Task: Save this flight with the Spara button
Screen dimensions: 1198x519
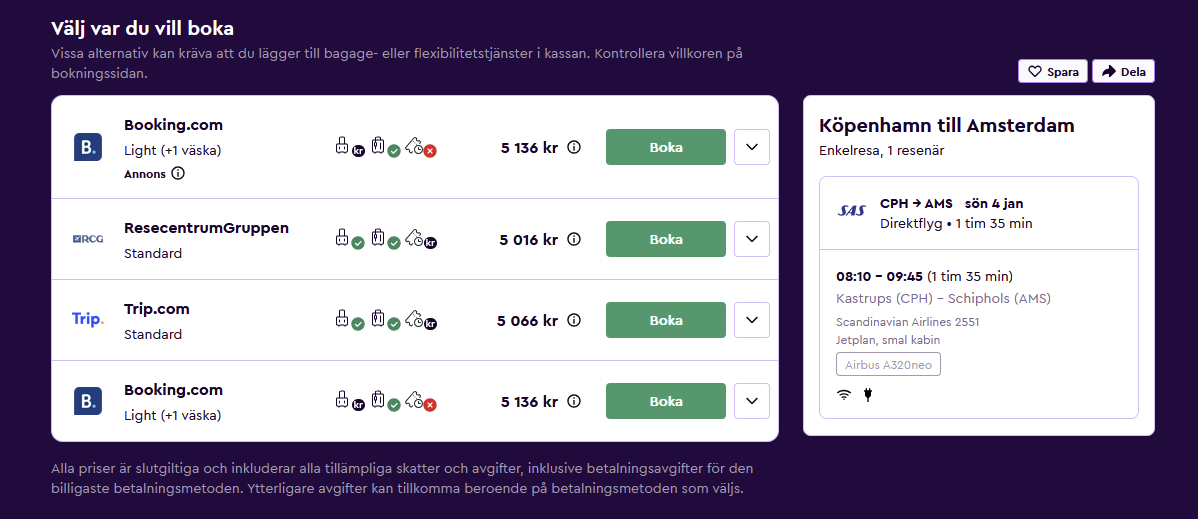Action: click(1053, 72)
